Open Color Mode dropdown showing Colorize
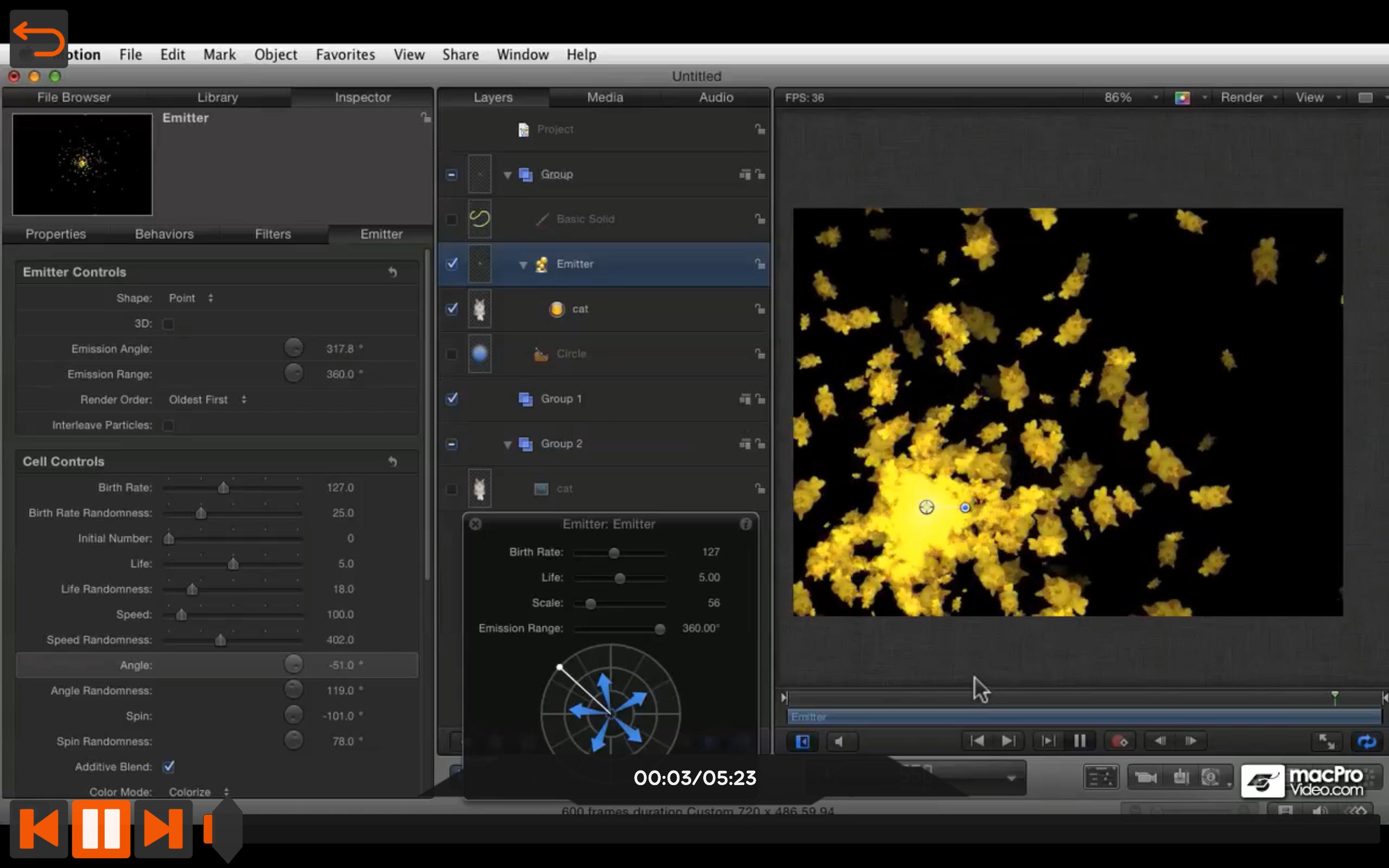 (x=199, y=792)
